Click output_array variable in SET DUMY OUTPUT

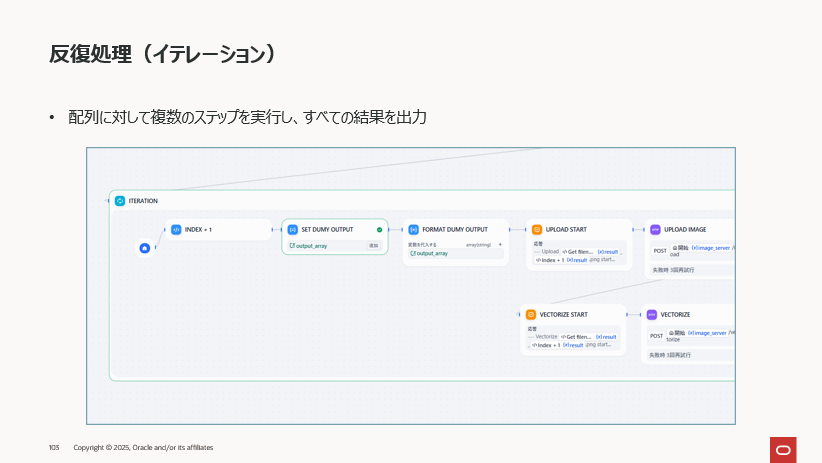pyautogui.click(x=308, y=245)
